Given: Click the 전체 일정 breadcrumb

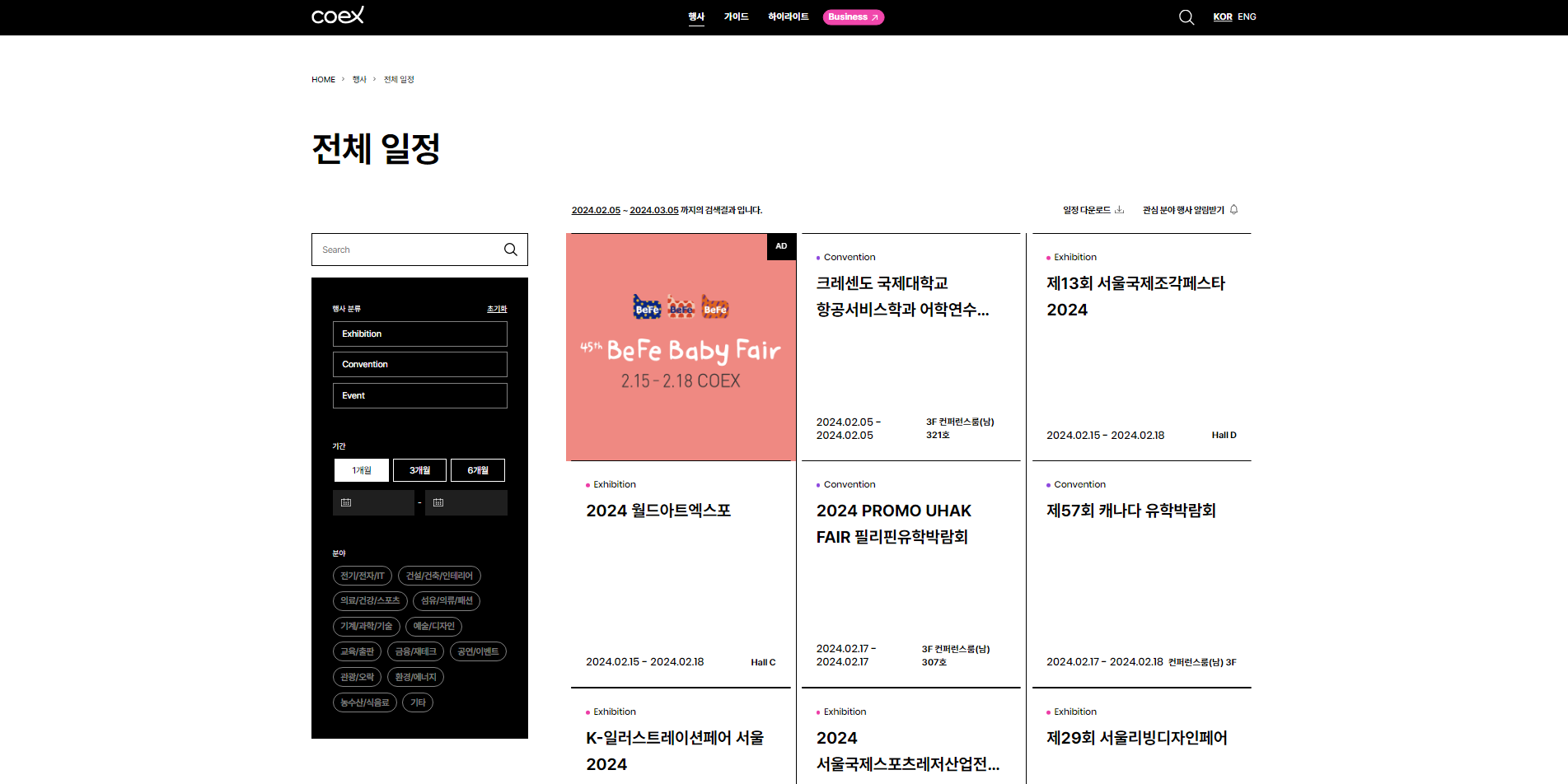Looking at the screenshot, I should 399,80.
